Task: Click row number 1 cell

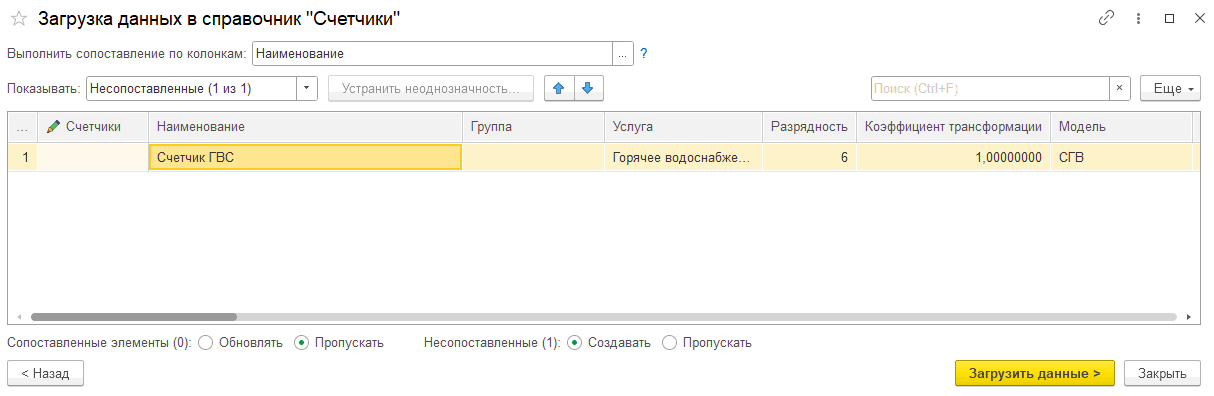Action: [x=23, y=157]
